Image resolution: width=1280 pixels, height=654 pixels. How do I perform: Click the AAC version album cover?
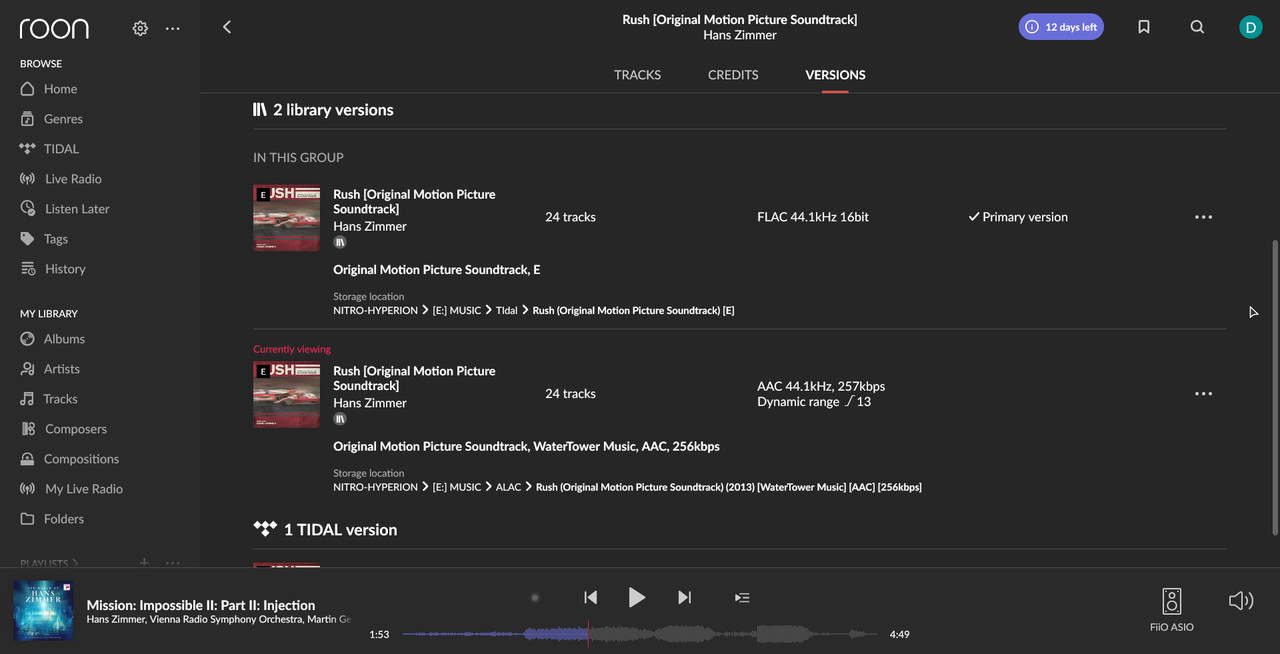287,394
